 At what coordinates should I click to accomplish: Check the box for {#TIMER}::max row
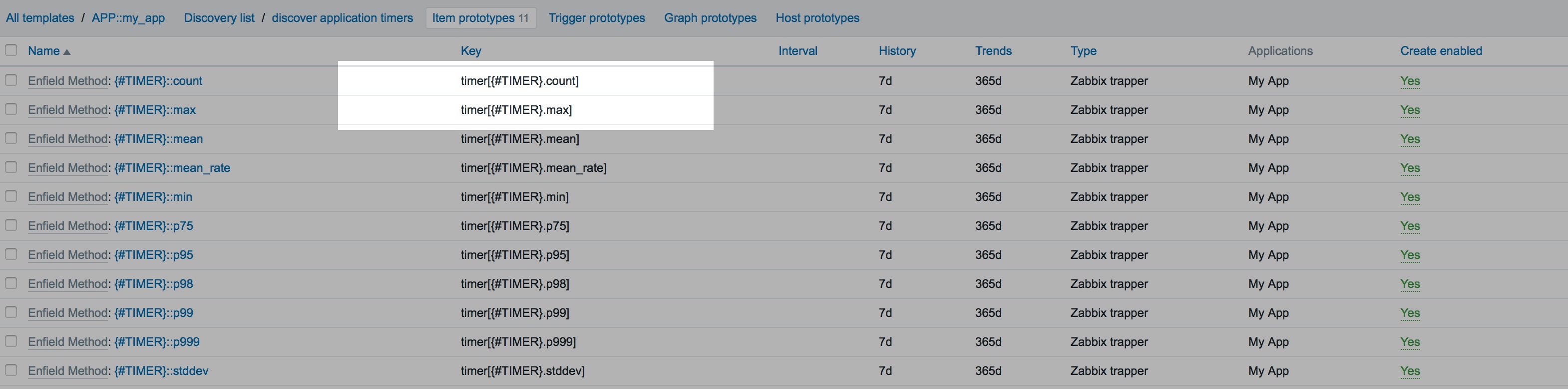pos(11,109)
